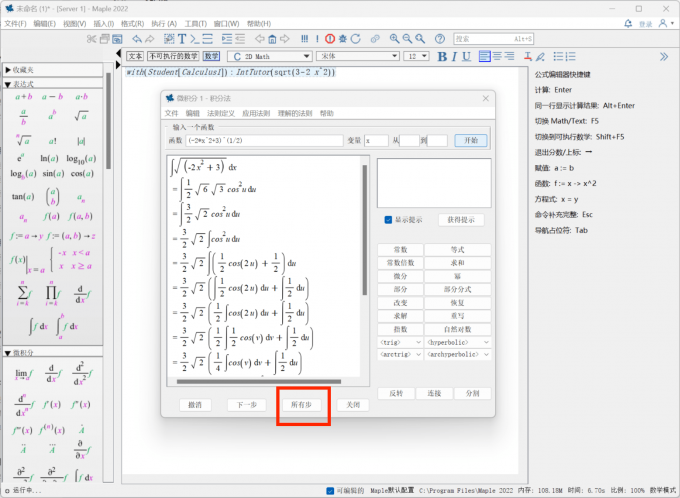
Task: Open the 插入(I) menu
Action: (104, 24)
